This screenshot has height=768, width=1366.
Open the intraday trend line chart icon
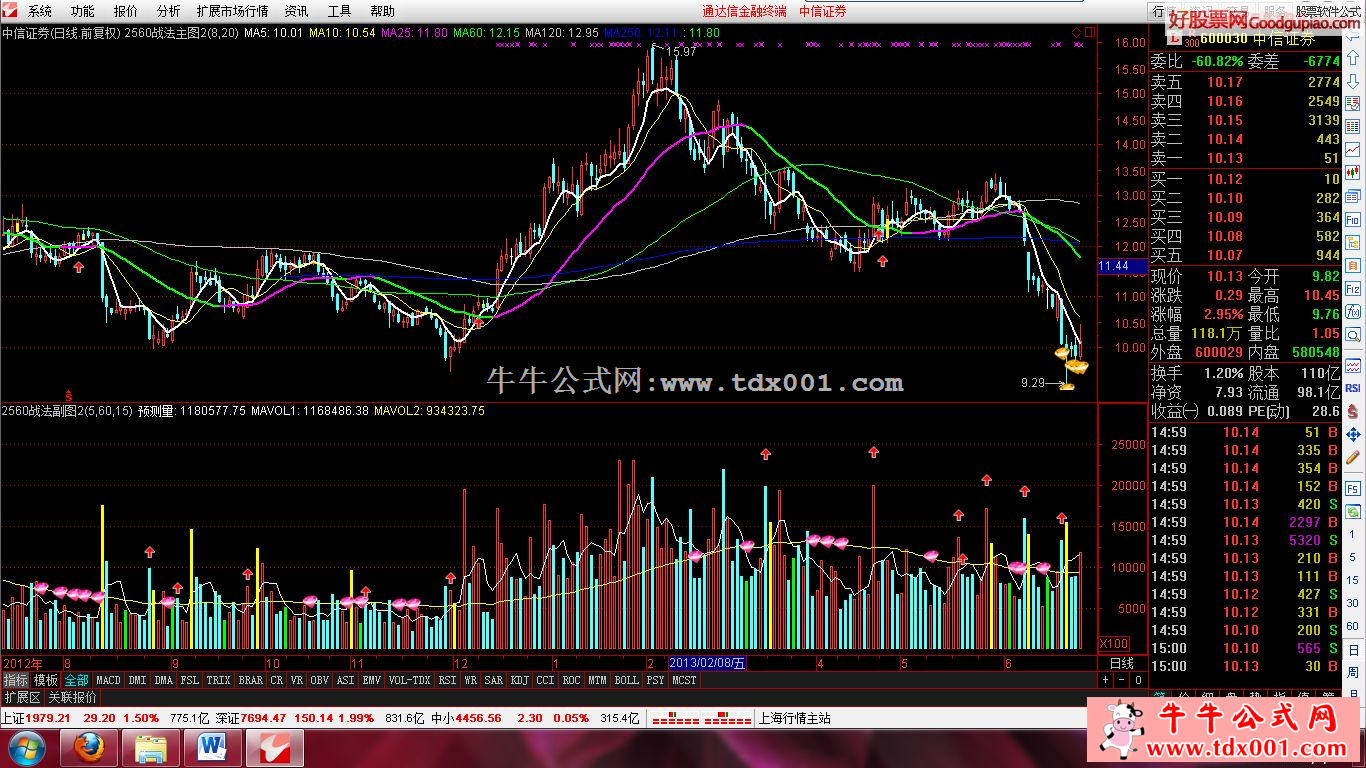pos(1353,149)
